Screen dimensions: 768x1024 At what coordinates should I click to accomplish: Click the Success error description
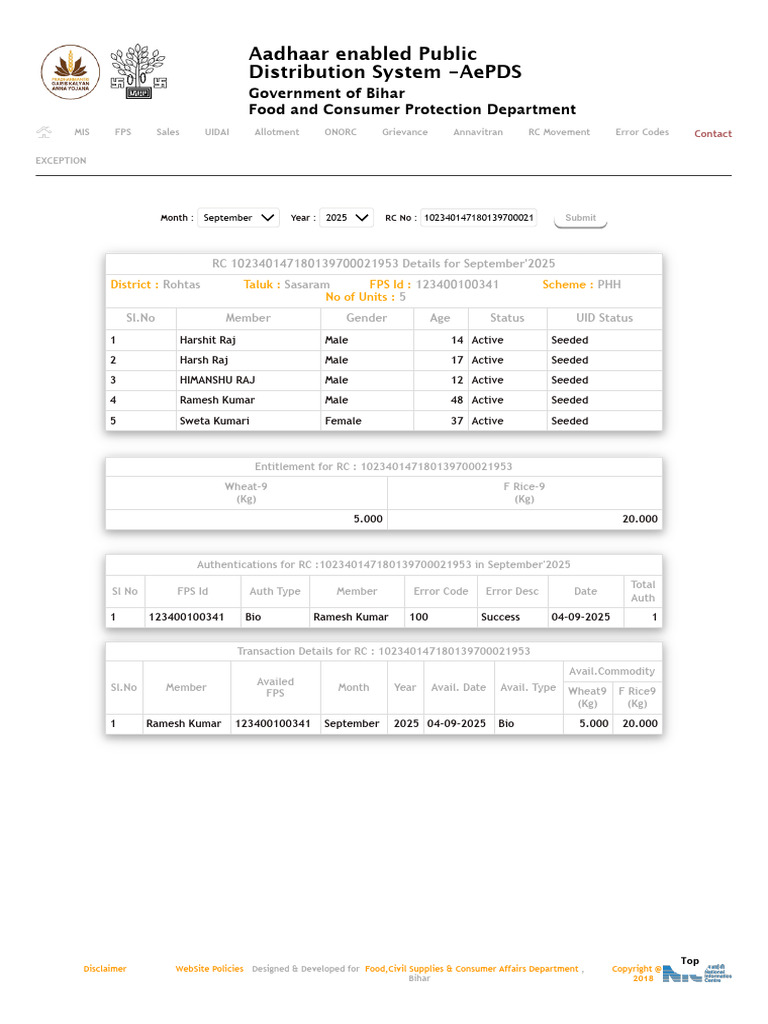coord(500,617)
